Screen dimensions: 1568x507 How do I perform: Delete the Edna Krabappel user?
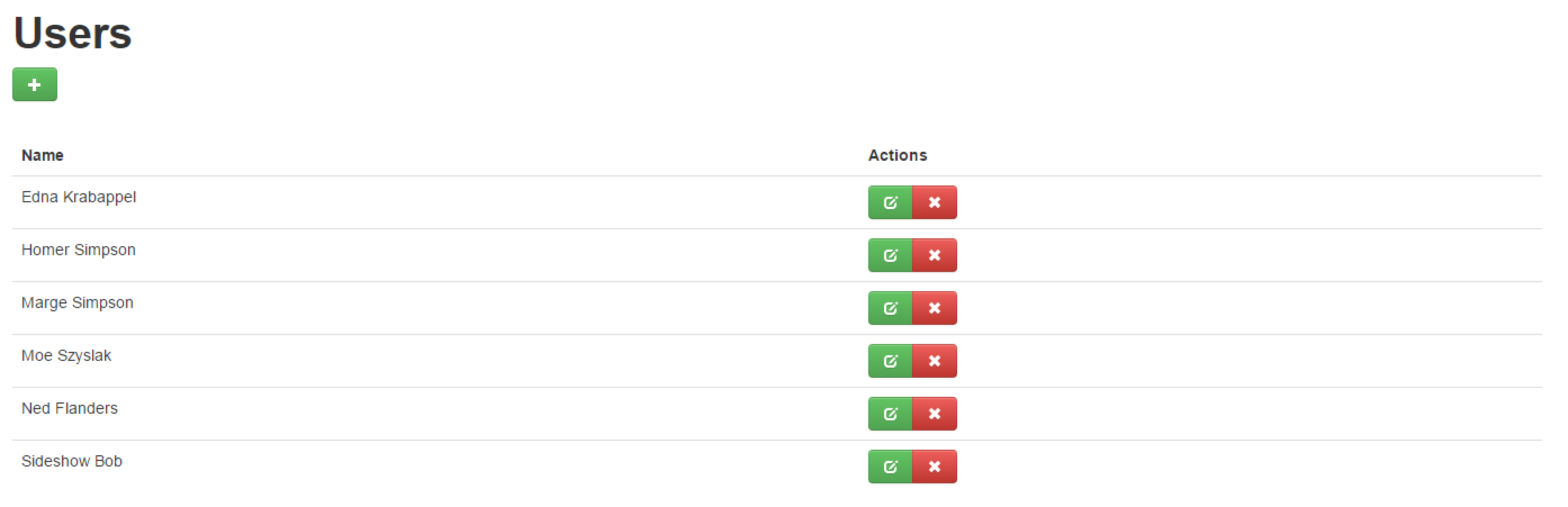pos(934,203)
